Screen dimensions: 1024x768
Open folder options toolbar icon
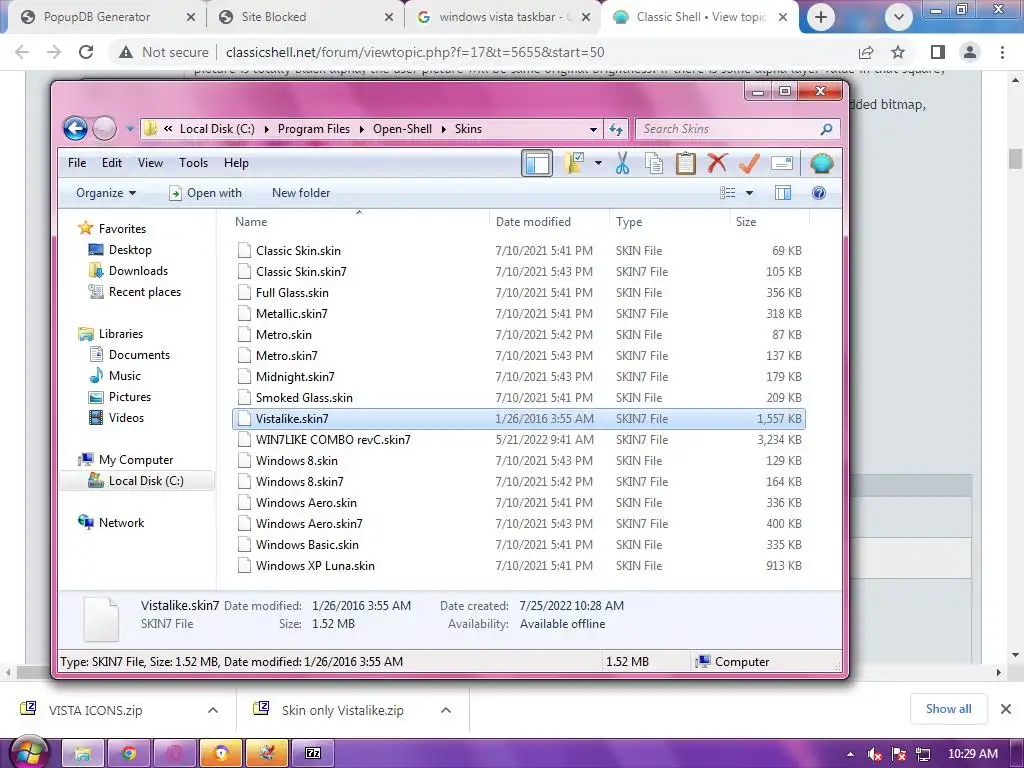tap(574, 163)
